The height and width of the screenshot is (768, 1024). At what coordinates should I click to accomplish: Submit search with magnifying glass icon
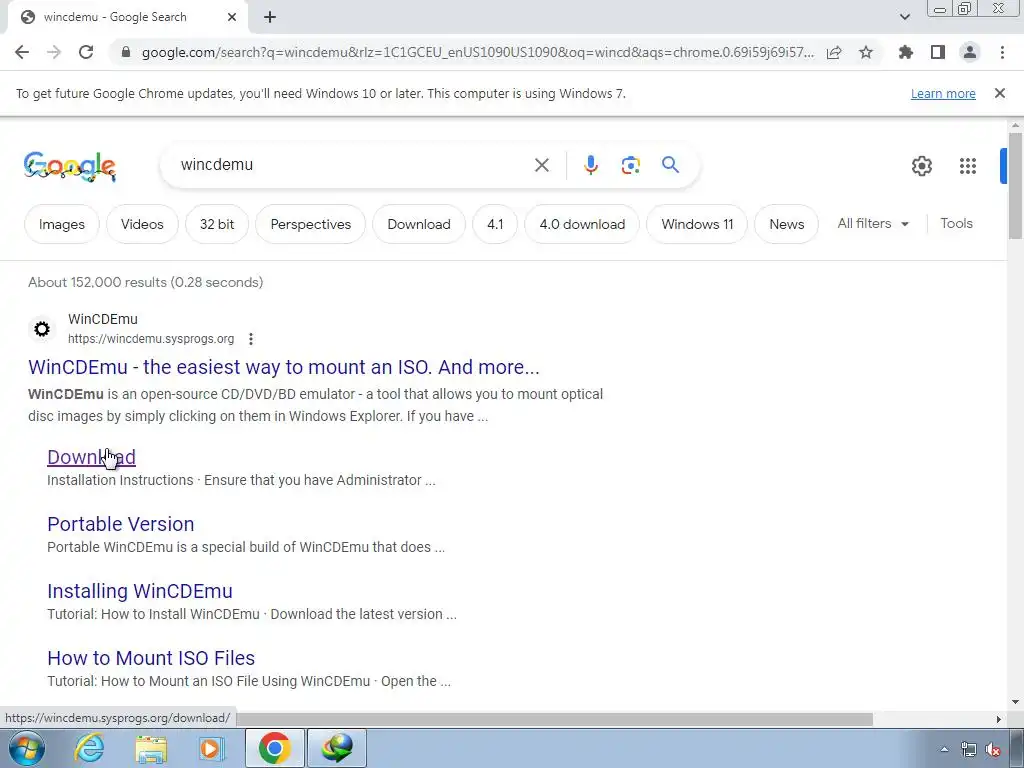(x=670, y=165)
